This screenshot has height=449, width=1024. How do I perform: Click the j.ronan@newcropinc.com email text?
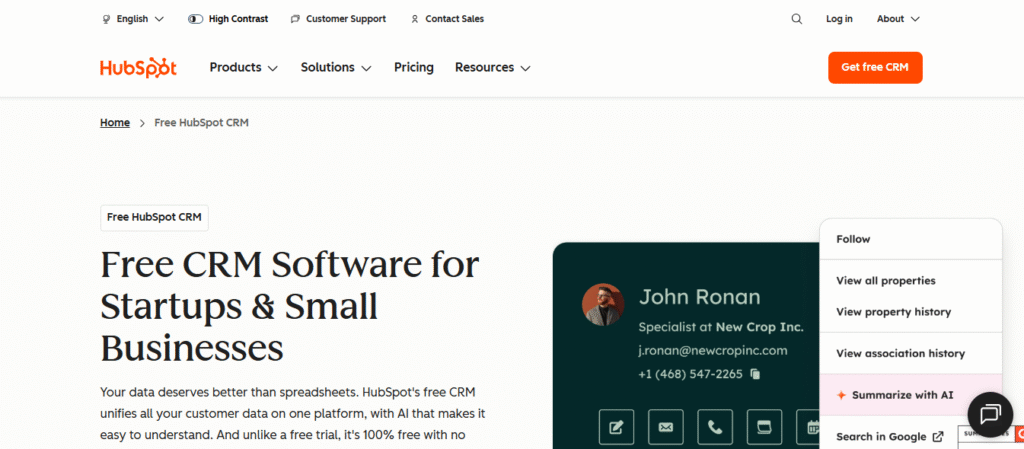(712, 350)
